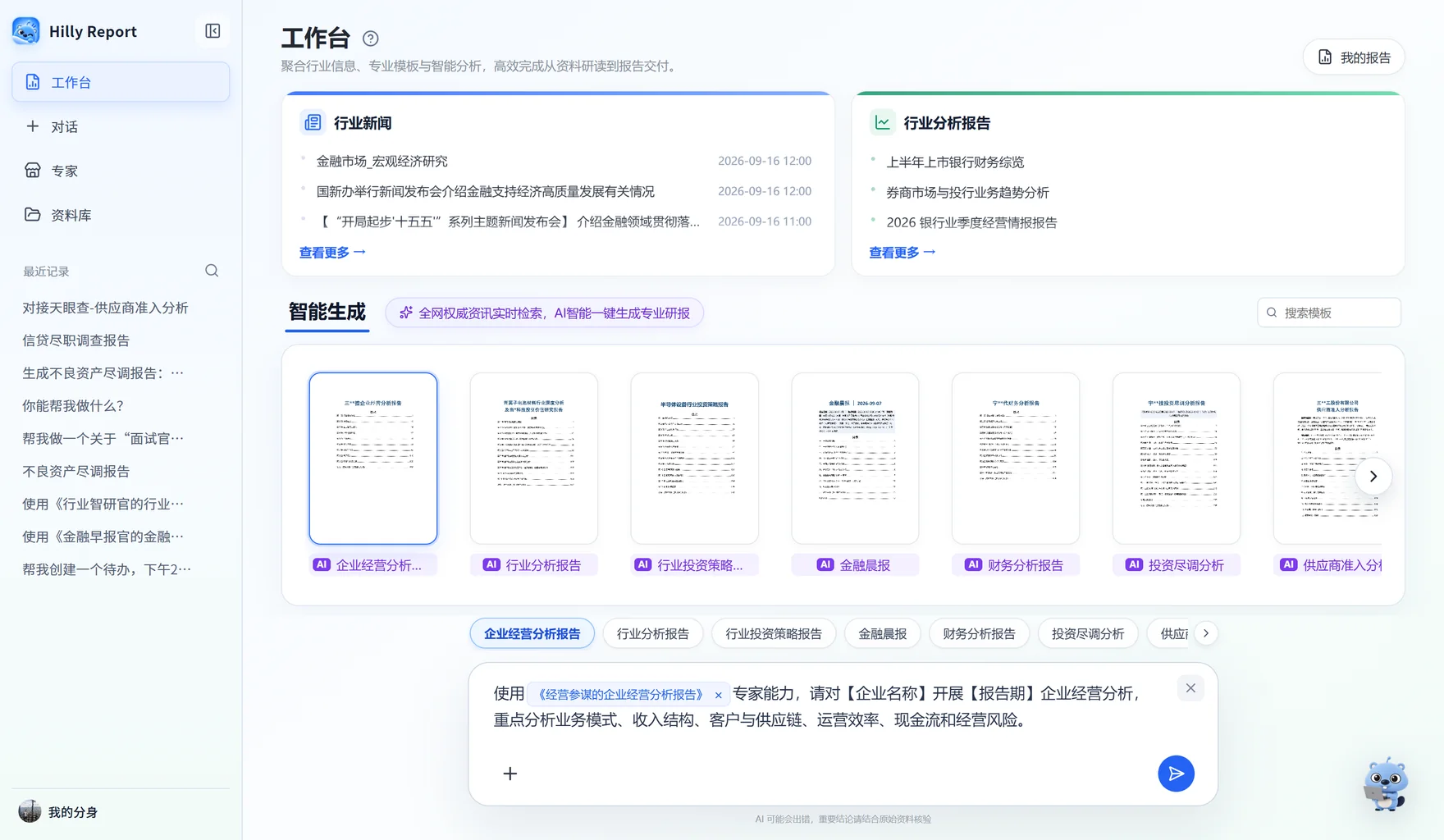Pick the 财务分析报告 template thumbnail
The height and width of the screenshot is (840, 1444).
coord(1016,459)
